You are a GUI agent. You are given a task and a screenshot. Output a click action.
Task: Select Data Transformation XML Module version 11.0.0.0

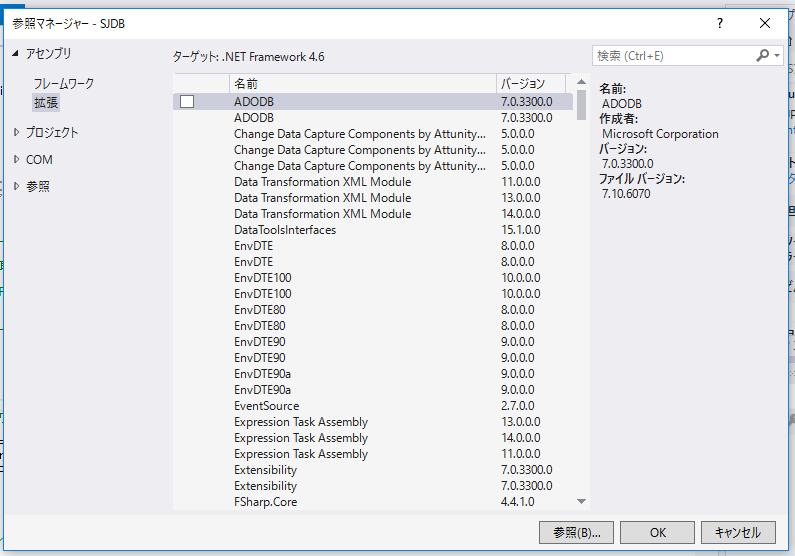(373, 182)
